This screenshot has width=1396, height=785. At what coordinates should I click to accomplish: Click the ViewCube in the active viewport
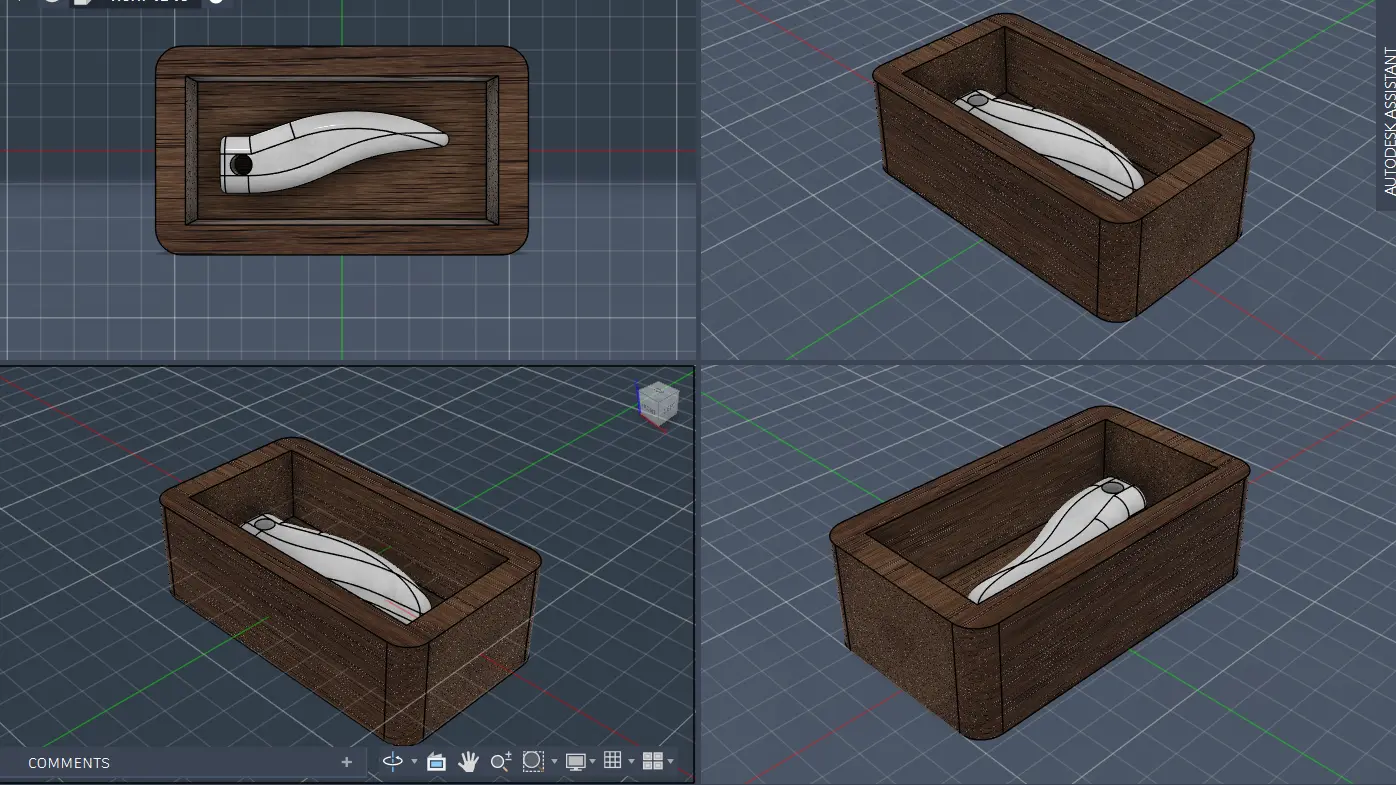point(657,404)
